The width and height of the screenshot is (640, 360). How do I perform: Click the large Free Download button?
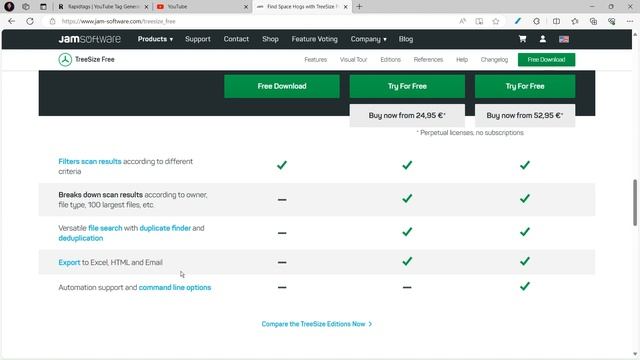[282, 86]
